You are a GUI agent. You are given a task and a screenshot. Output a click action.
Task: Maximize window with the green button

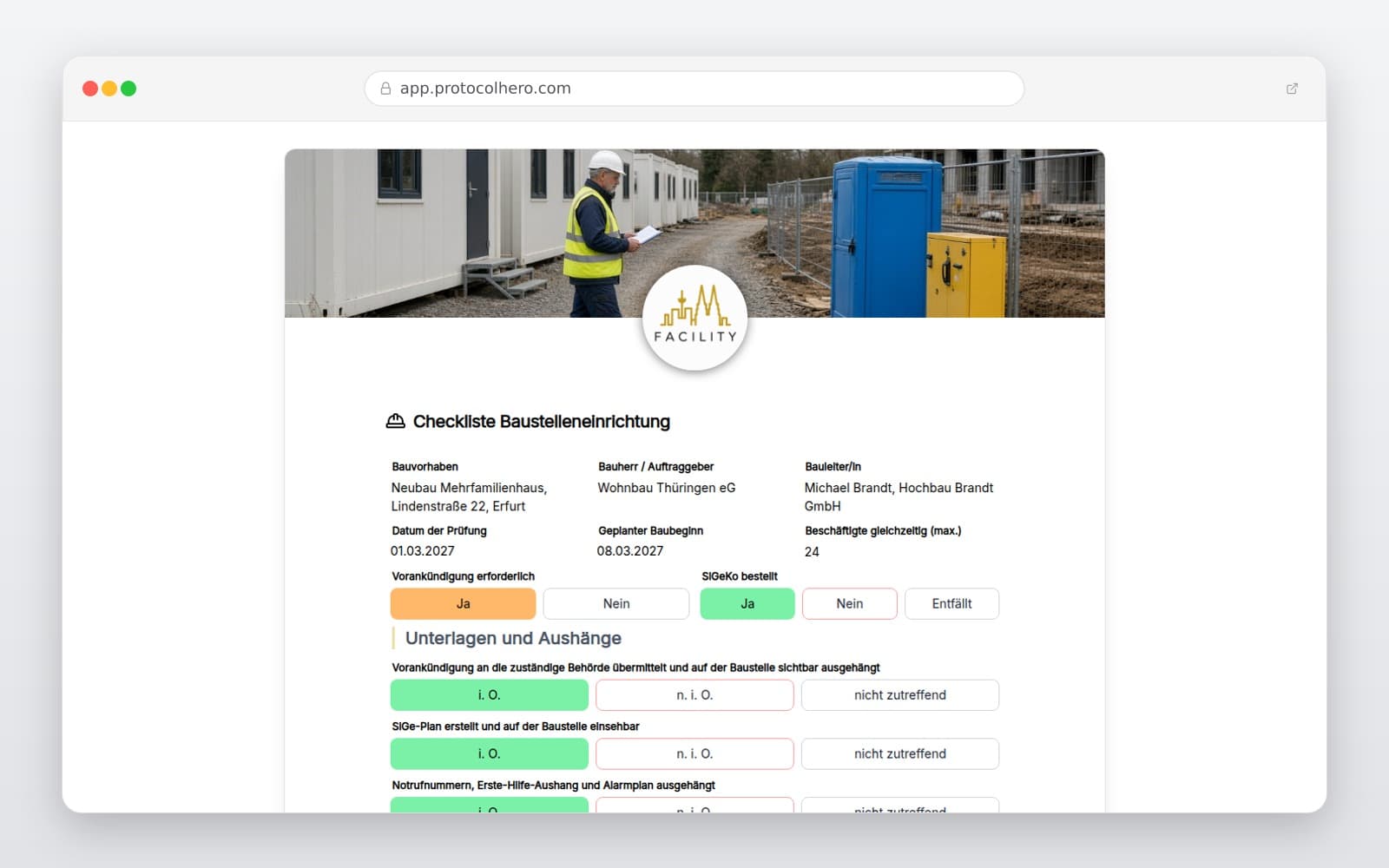click(128, 89)
